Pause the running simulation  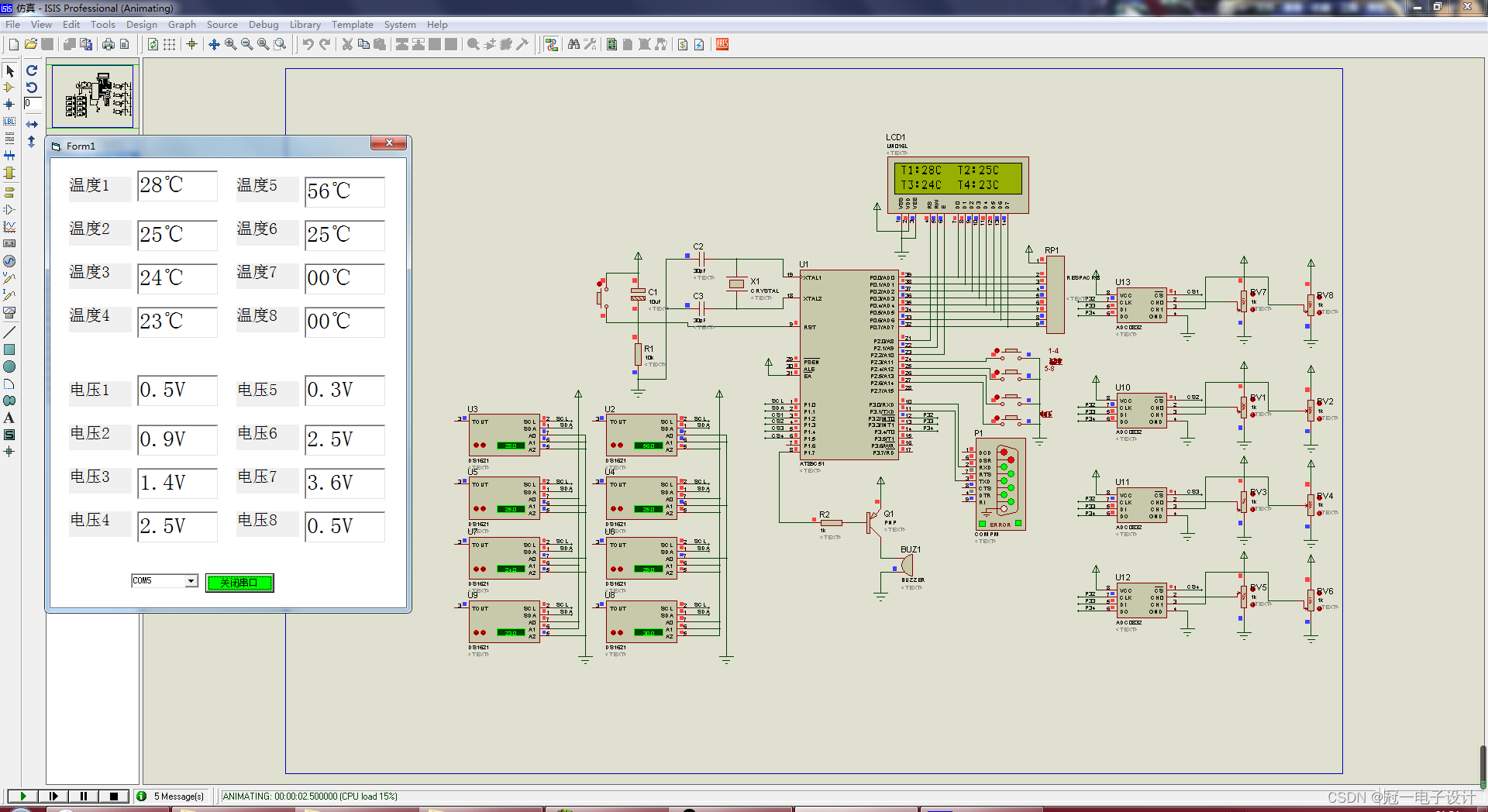click(83, 796)
